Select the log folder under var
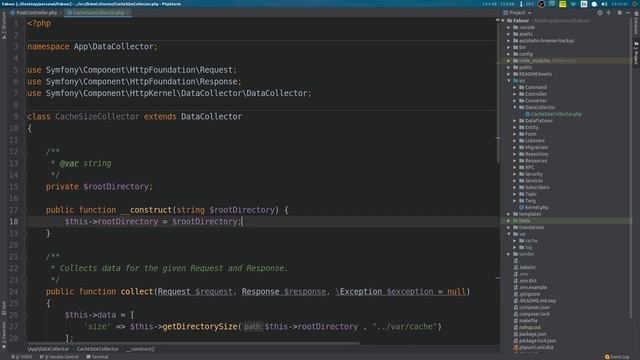Image resolution: width=640 pixels, height=360 pixels. click(528, 247)
